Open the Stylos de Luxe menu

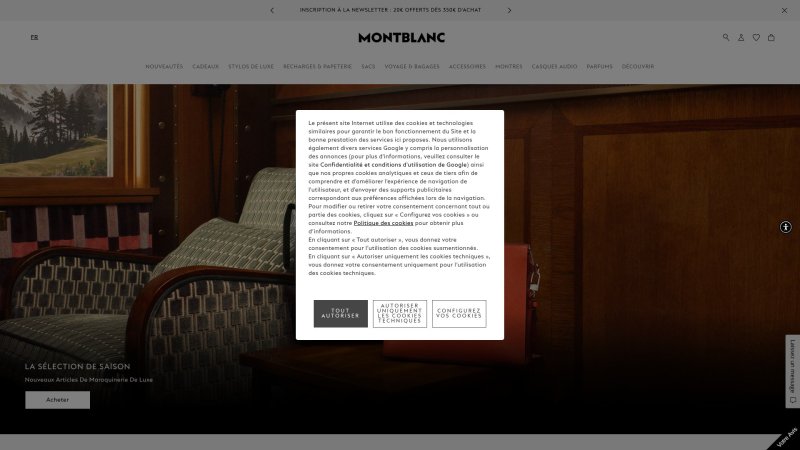point(251,66)
